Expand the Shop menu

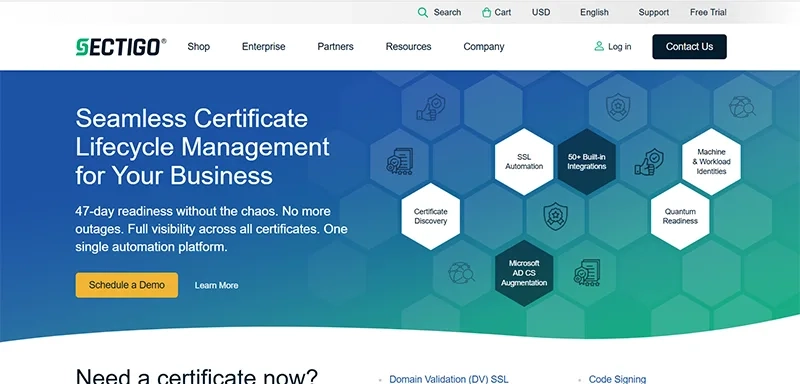[x=198, y=46]
